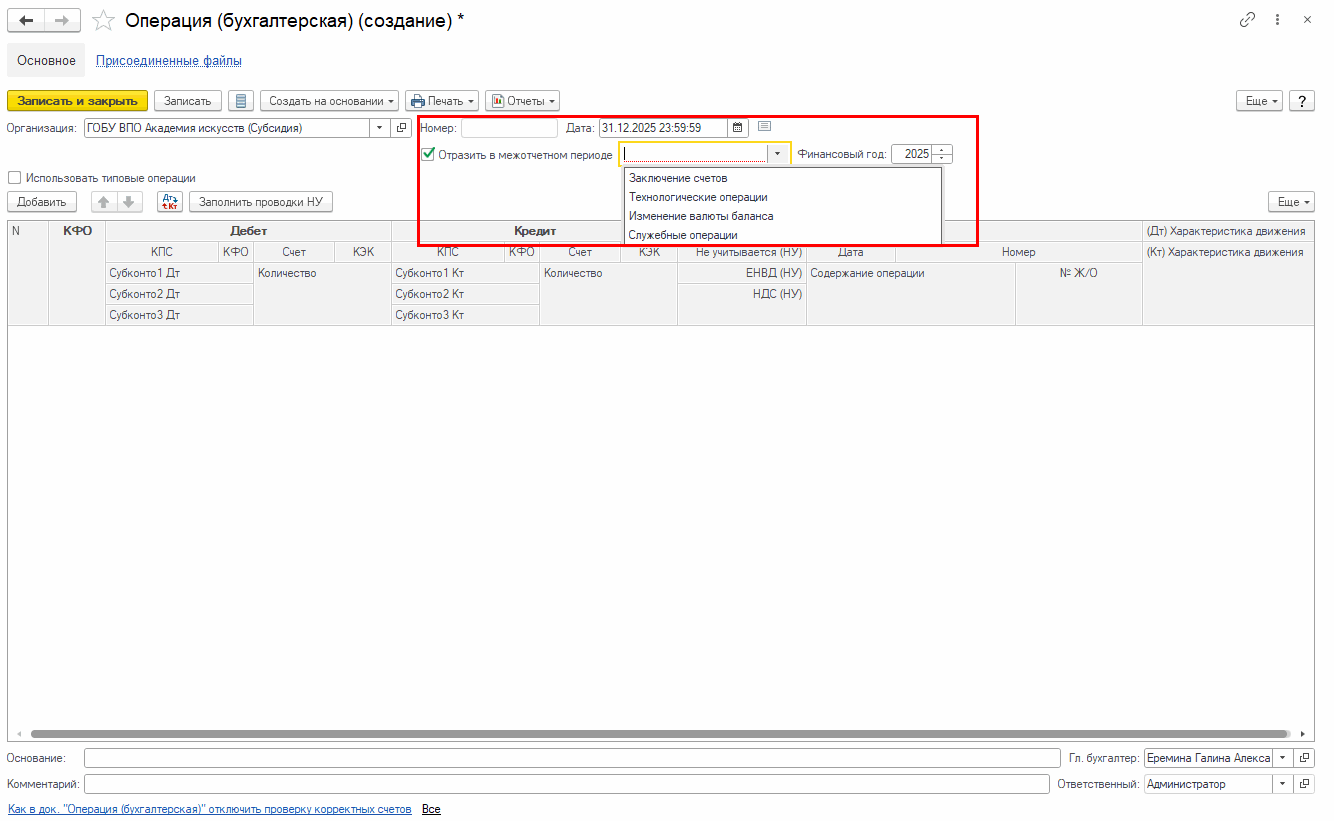The height and width of the screenshot is (821, 1334).
Task: Select 'Заключение счетов' from the list
Action: pos(678,178)
